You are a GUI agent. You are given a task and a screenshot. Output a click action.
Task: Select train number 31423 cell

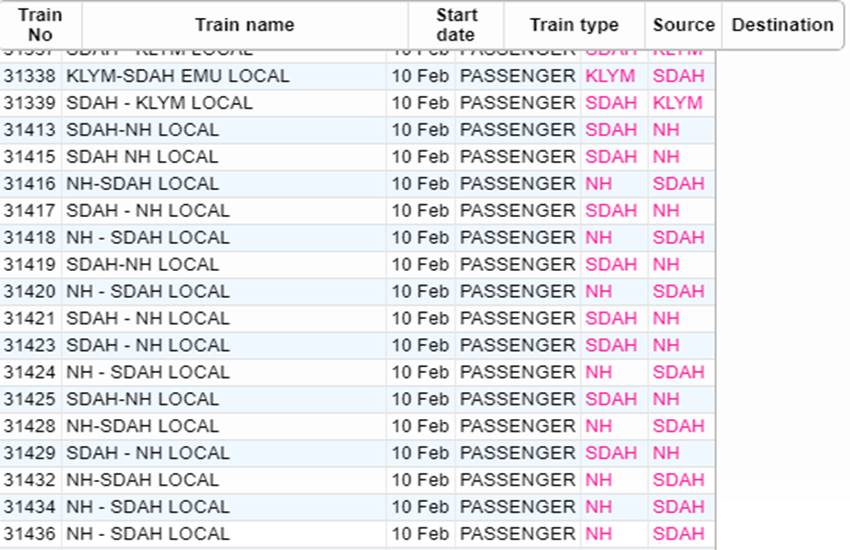(x=30, y=346)
